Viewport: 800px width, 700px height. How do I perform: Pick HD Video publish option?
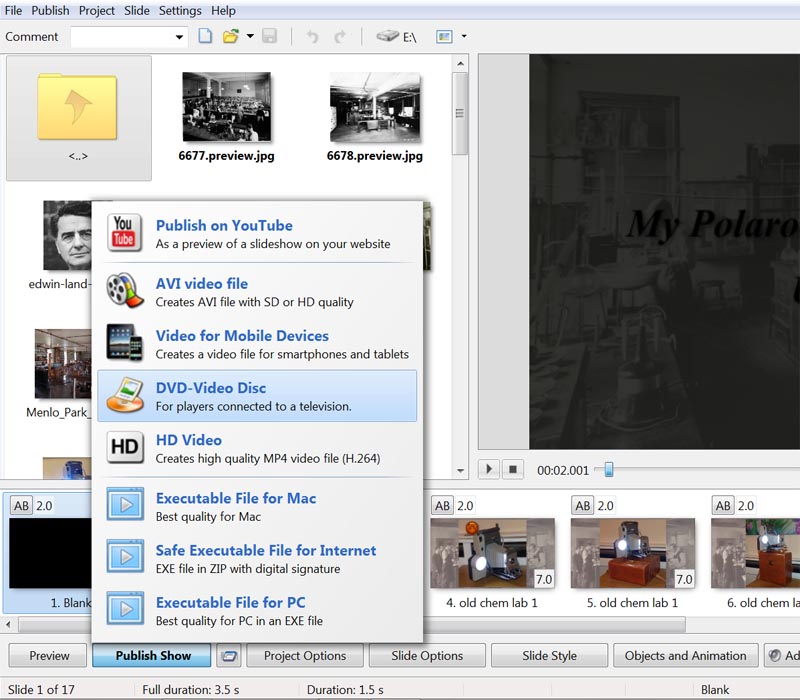point(258,447)
